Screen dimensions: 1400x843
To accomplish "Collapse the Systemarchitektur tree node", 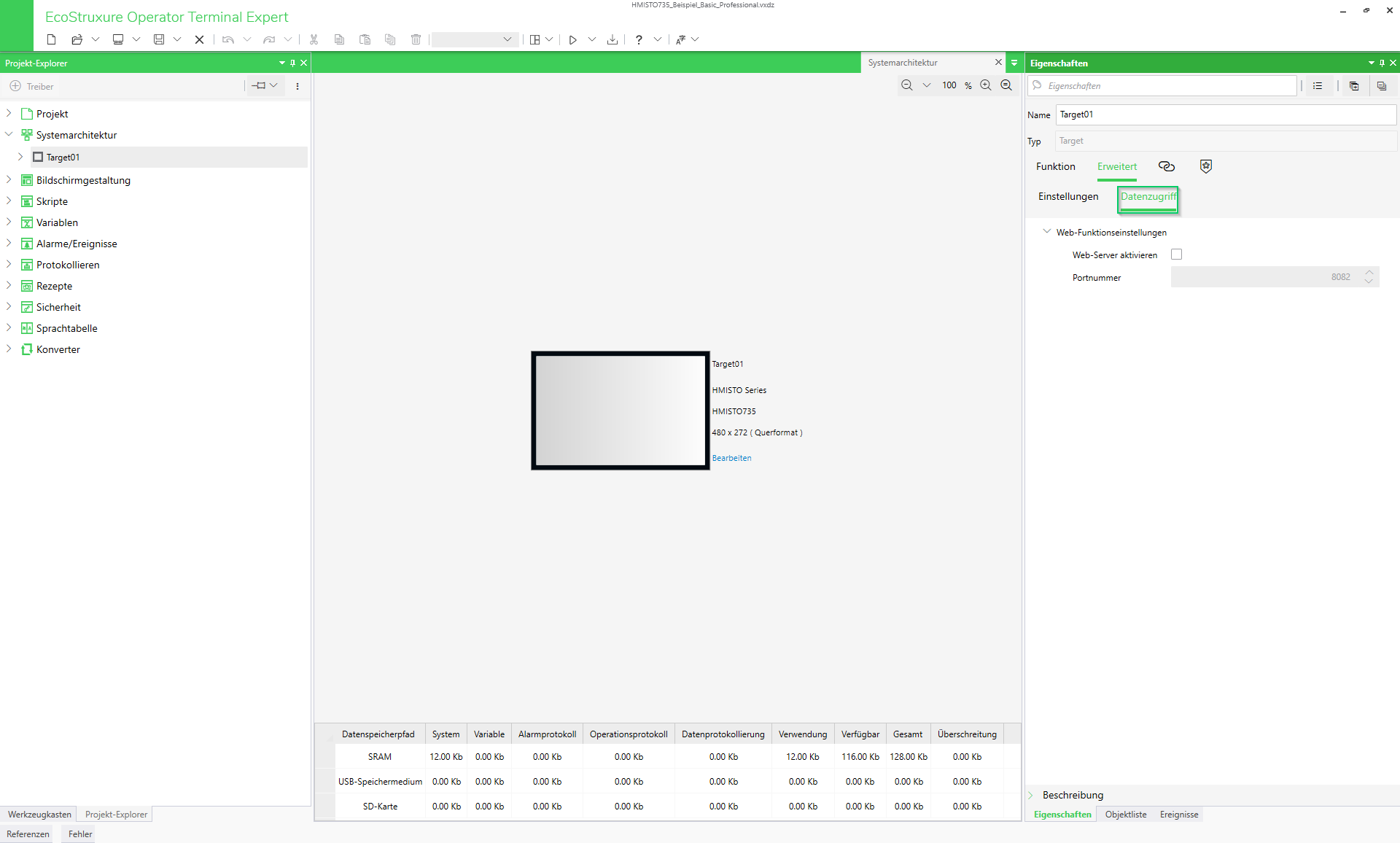I will coord(9,134).
